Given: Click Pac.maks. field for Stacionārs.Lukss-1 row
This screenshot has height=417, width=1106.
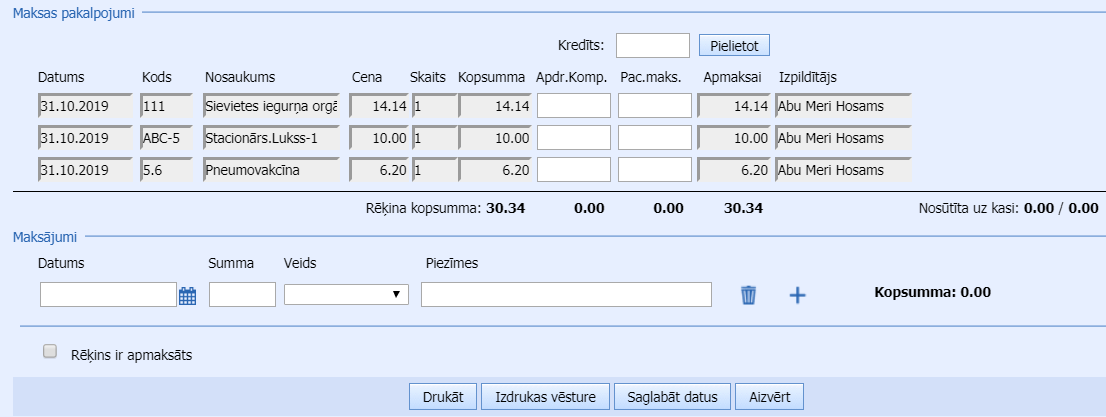Looking at the screenshot, I should (654, 138).
